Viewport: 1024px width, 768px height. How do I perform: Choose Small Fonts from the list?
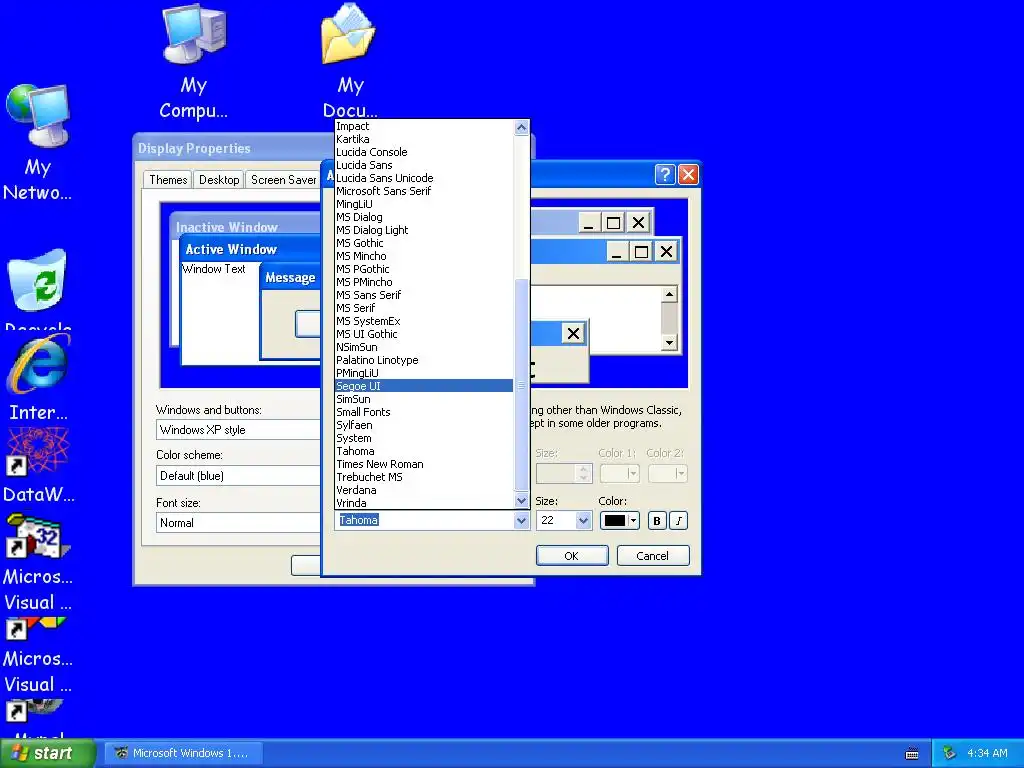pyautogui.click(x=424, y=412)
